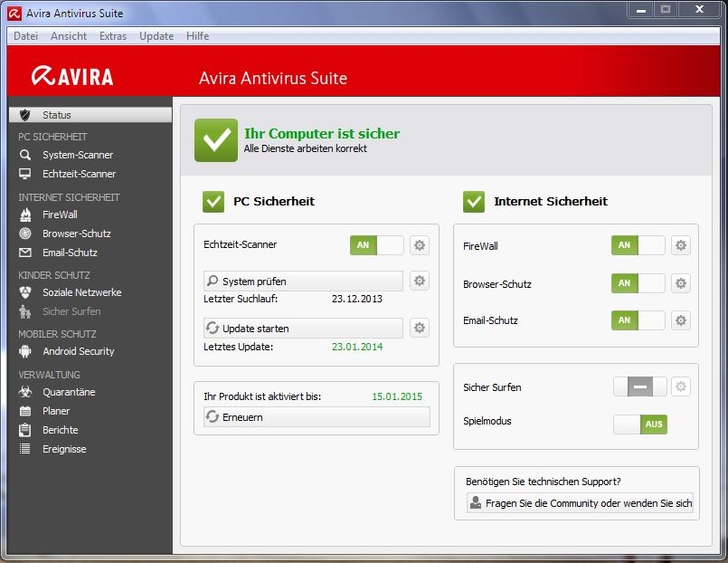Click the Ereignisse list icon
The width and height of the screenshot is (728, 563).
pyautogui.click(x=25, y=449)
